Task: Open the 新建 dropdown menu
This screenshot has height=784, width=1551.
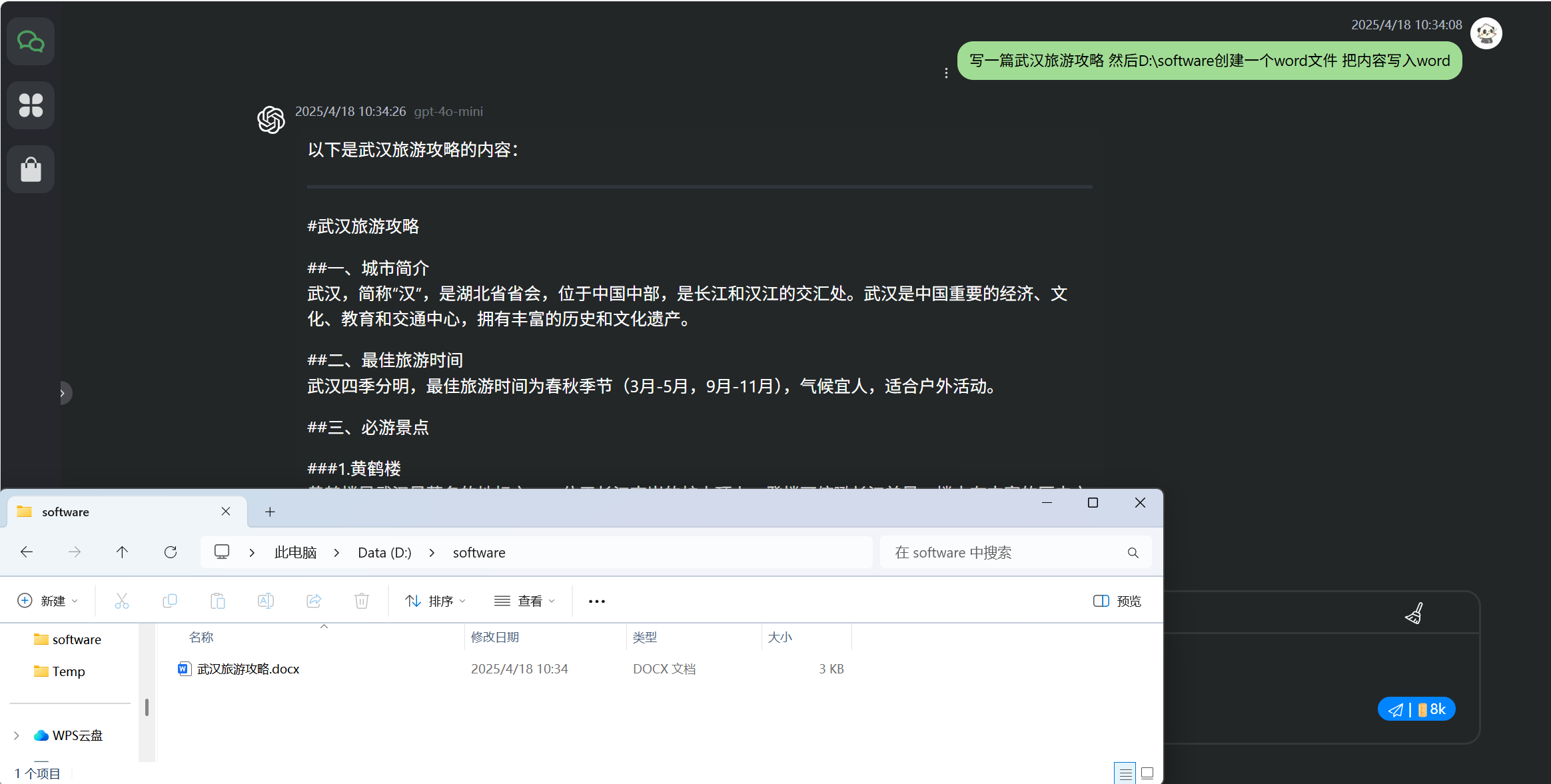Action: pyautogui.click(x=47, y=601)
